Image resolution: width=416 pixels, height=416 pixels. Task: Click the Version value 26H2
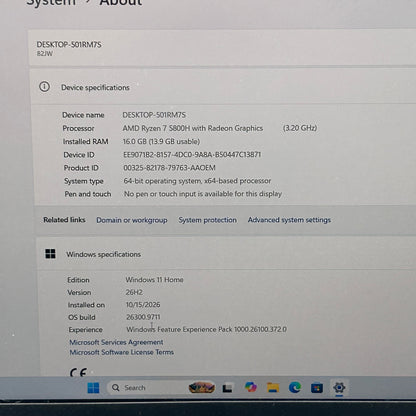pos(134,292)
